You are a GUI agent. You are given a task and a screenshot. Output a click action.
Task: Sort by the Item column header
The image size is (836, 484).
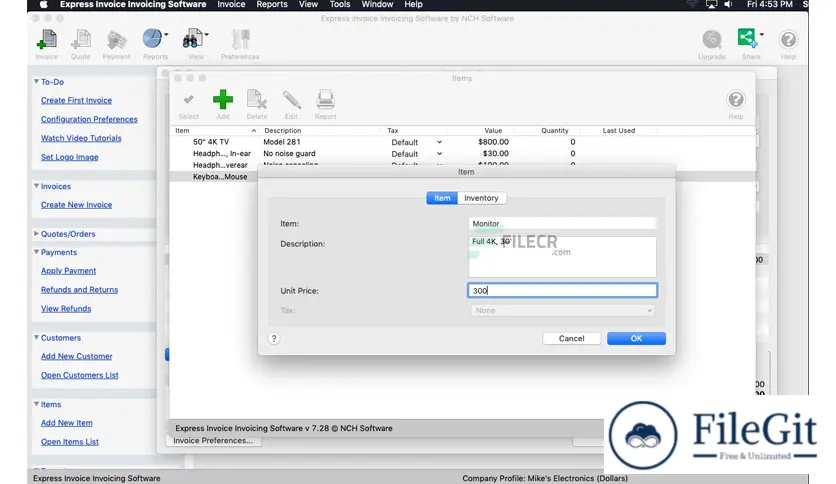213,131
